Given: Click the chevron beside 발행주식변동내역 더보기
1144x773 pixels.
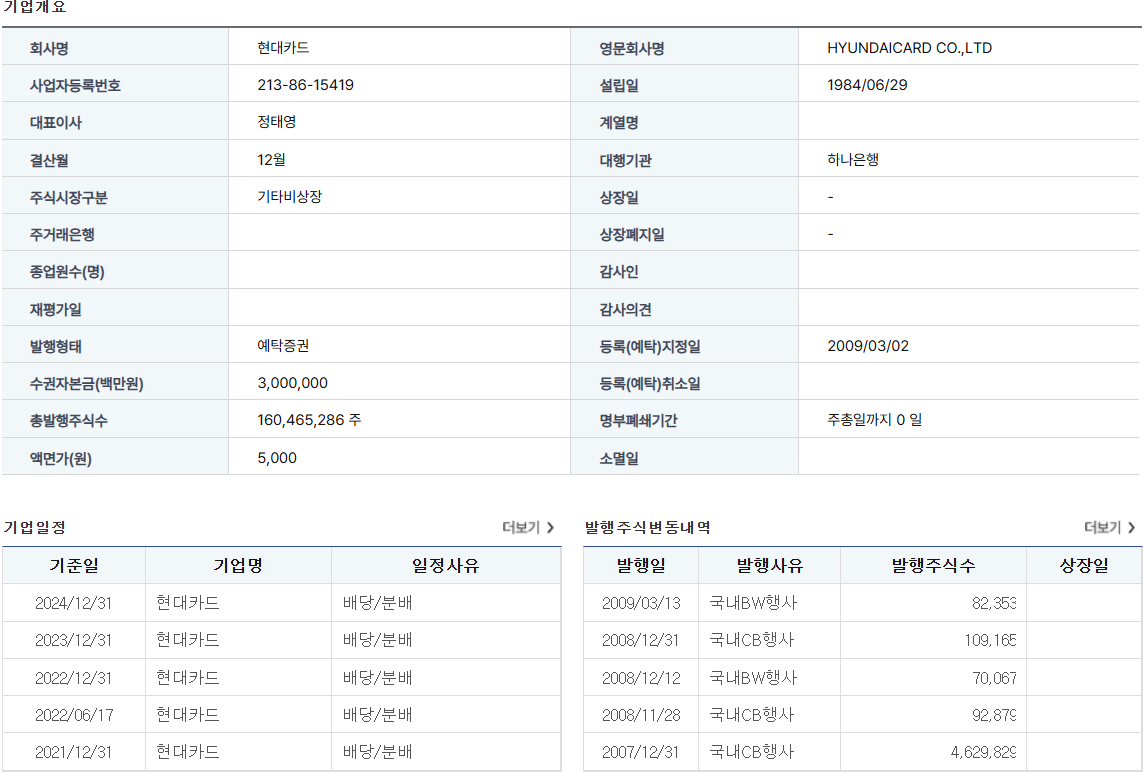Looking at the screenshot, I should pyautogui.click(x=1132, y=527).
